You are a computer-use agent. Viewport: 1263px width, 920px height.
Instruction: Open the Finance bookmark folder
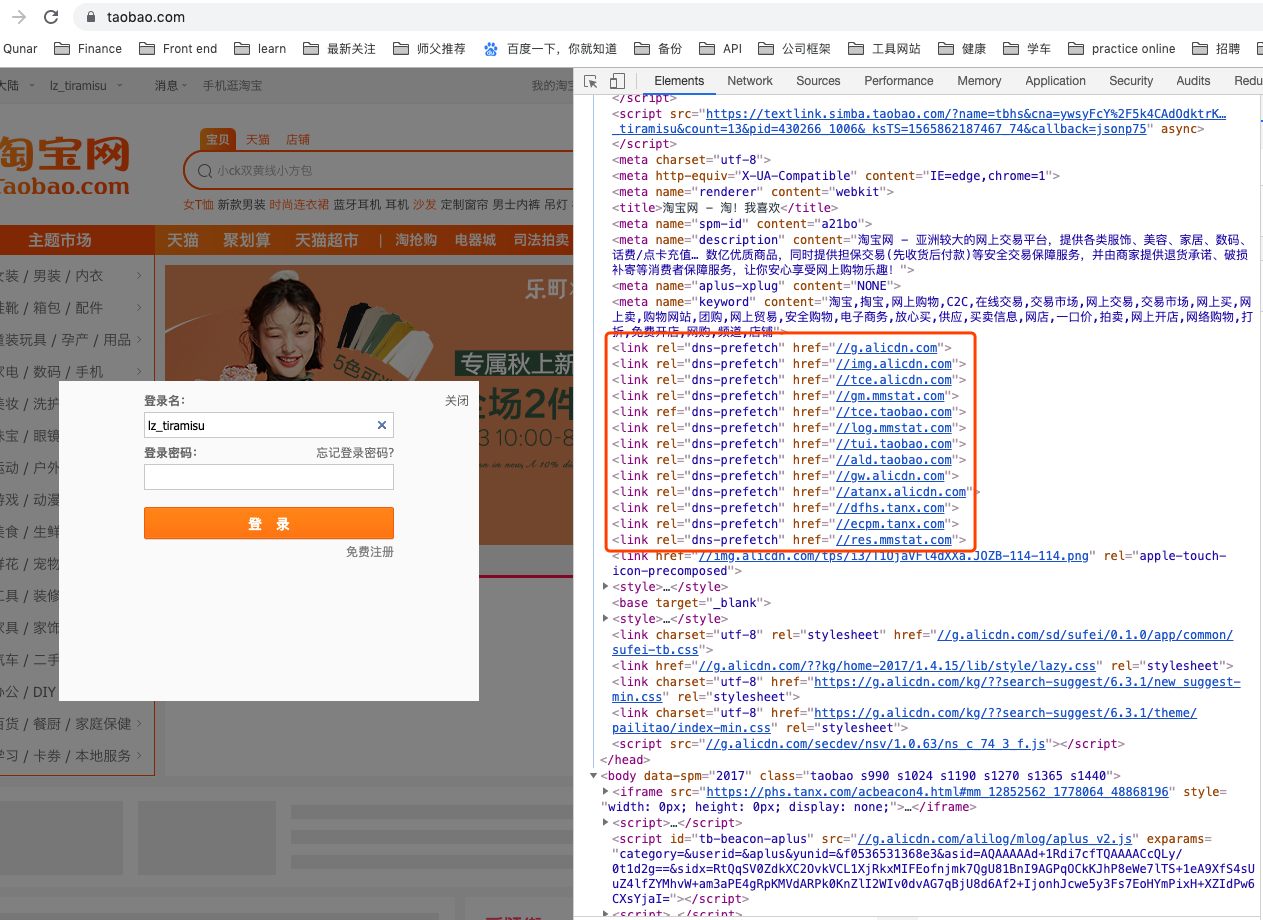[x=88, y=48]
